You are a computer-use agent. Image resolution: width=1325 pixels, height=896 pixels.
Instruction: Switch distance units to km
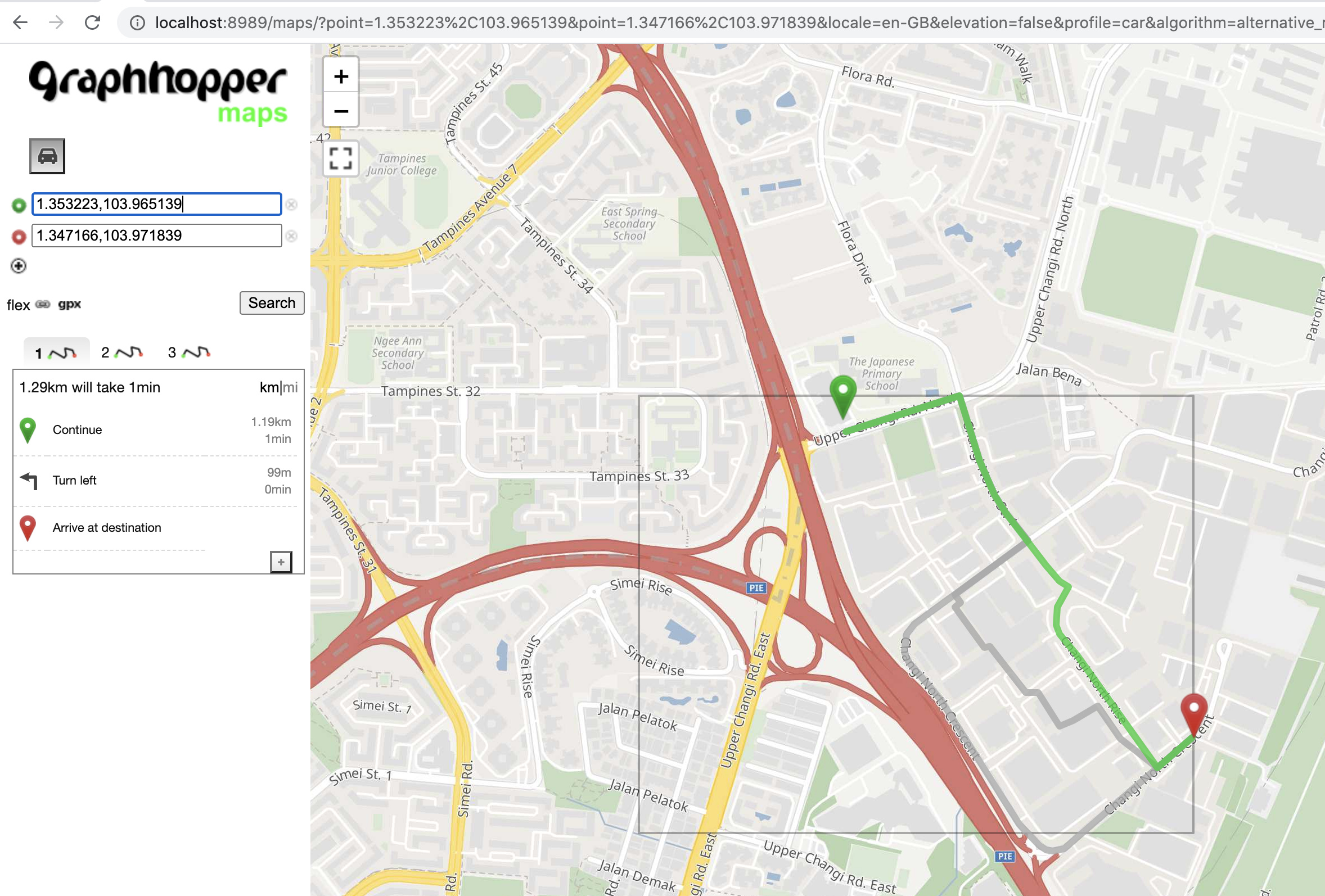pyautogui.click(x=269, y=388)
